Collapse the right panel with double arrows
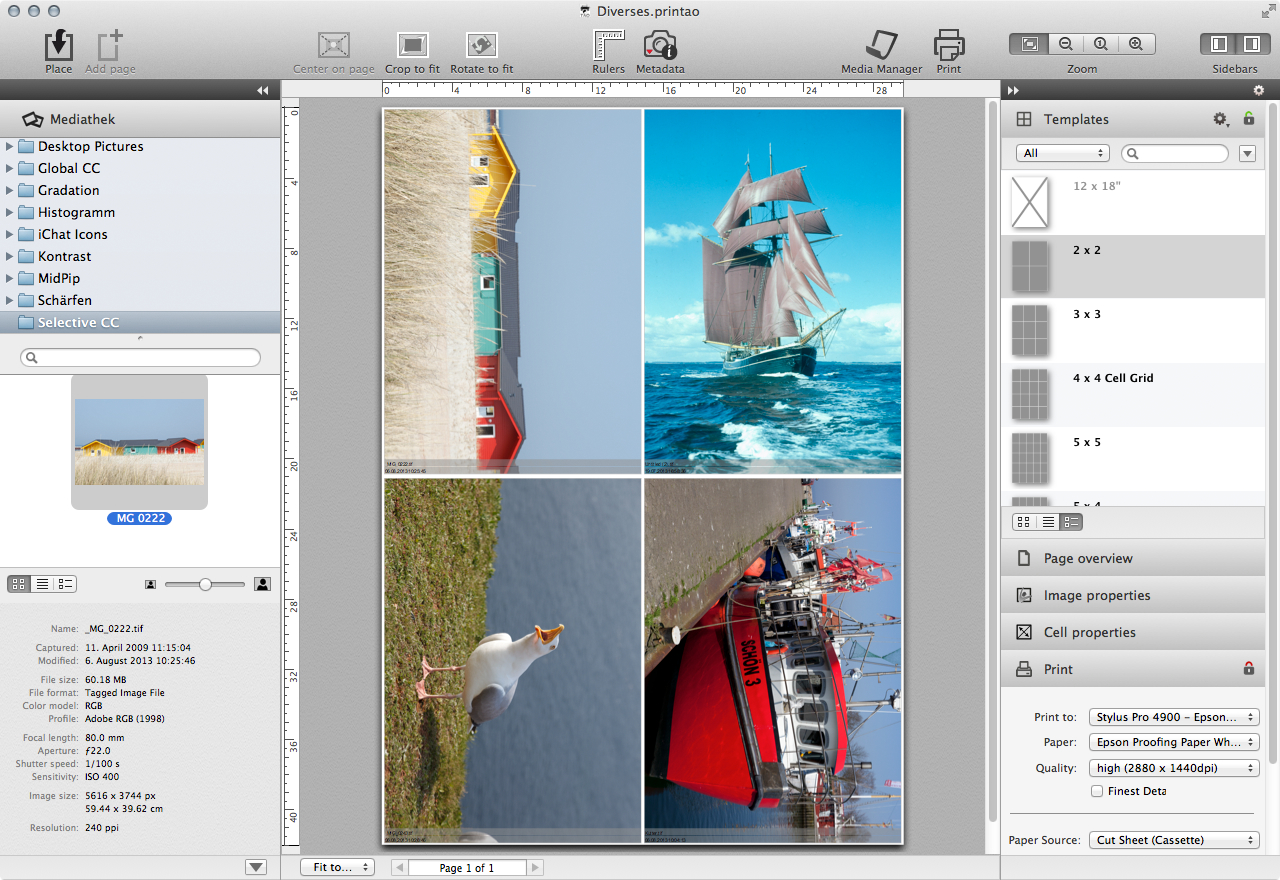 pyautogui.click(x=1013, y=90)
